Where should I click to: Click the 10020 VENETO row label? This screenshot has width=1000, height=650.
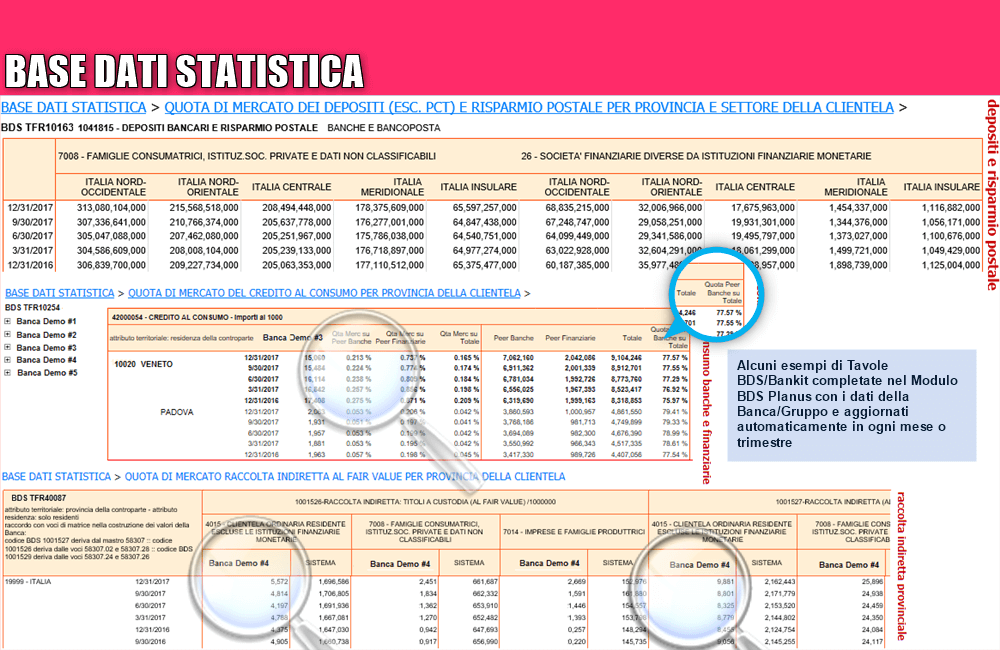[143, 364]
